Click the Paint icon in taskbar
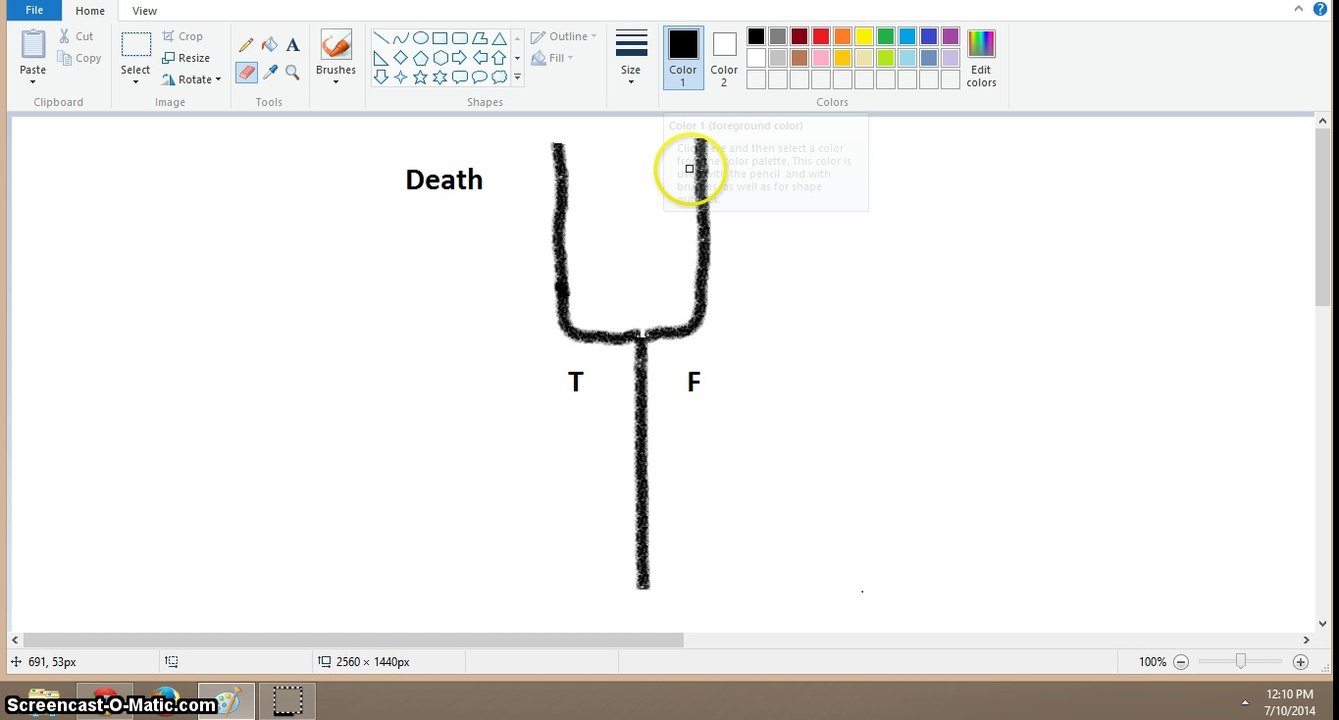The image size is (1339, 720). pos(226,701)
